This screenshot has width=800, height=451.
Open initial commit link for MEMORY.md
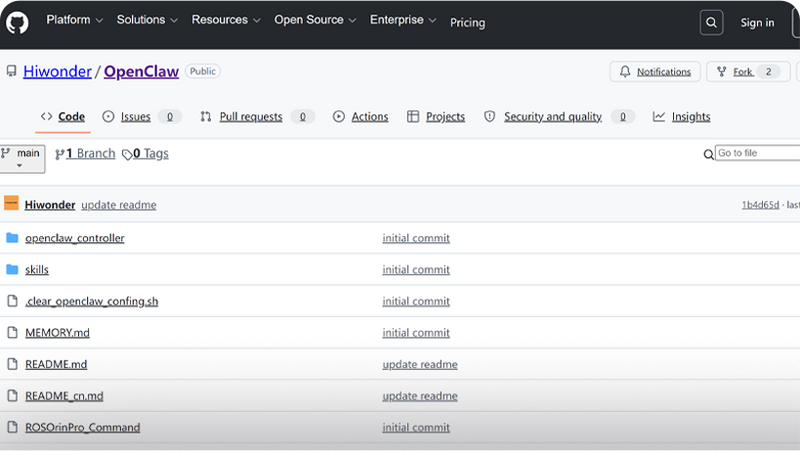click(x=416, y=333)
